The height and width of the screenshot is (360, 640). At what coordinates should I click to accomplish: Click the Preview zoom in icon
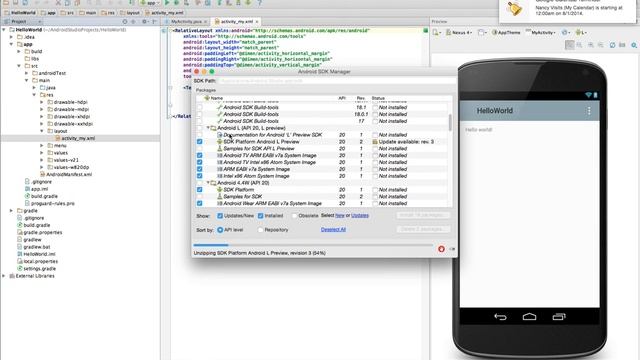(x=591, y=45)
